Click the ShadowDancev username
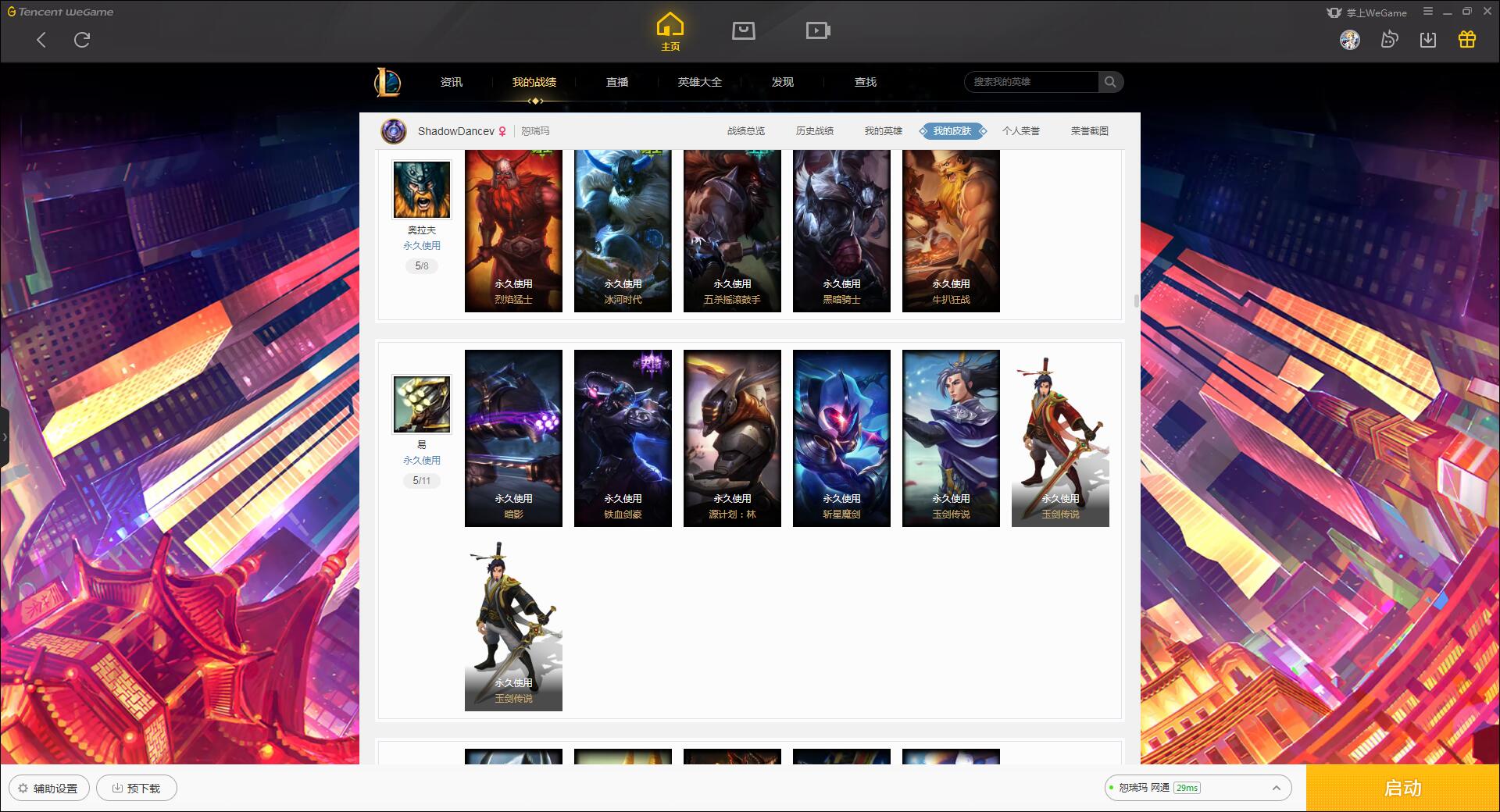This screenshot has height=812, width=1500. [456, 131]
